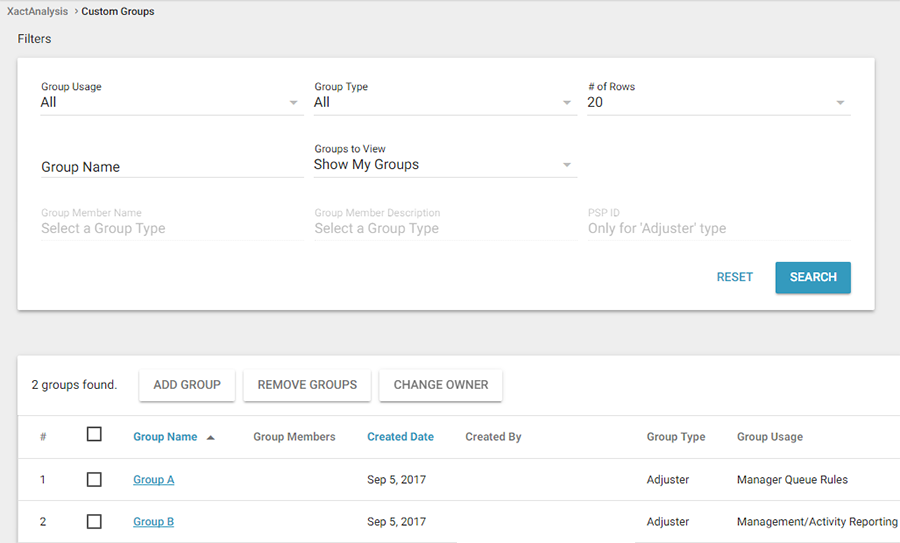Click the PSP ID input field

717,228
